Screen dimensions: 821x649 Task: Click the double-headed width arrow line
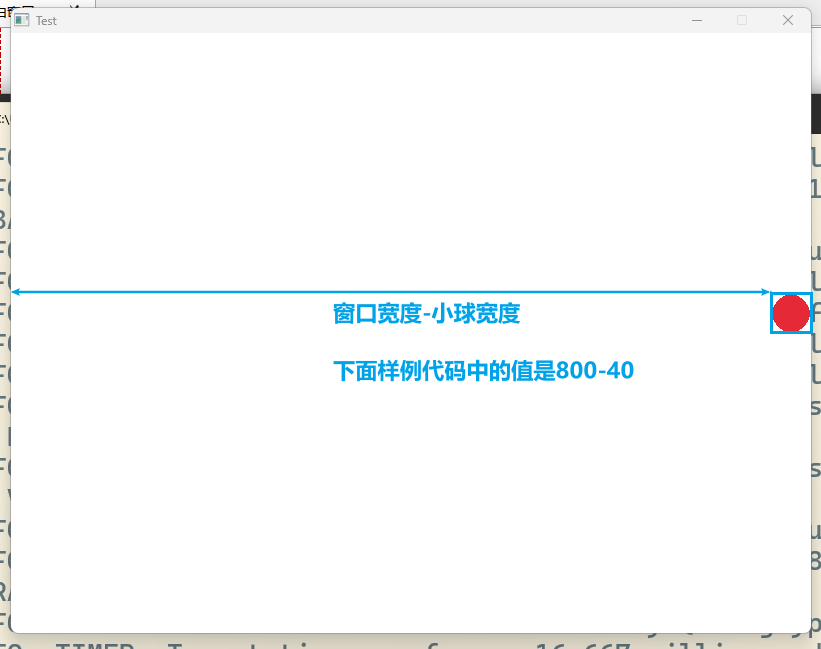[400, 291]
